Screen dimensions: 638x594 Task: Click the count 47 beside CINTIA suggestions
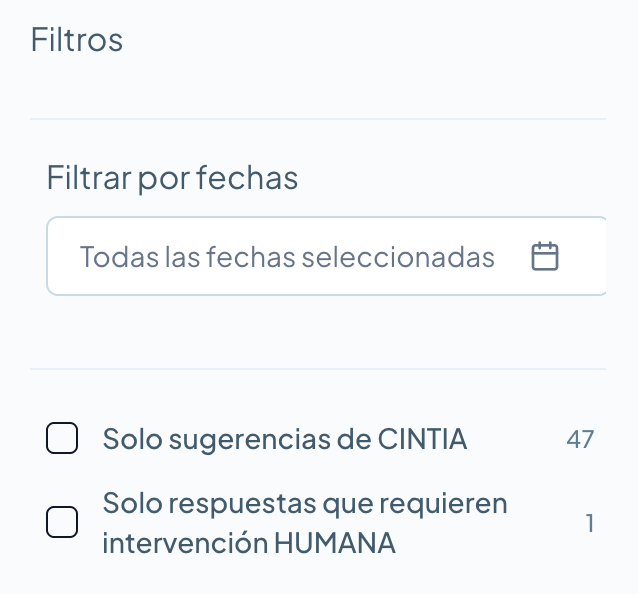(580, 439)
